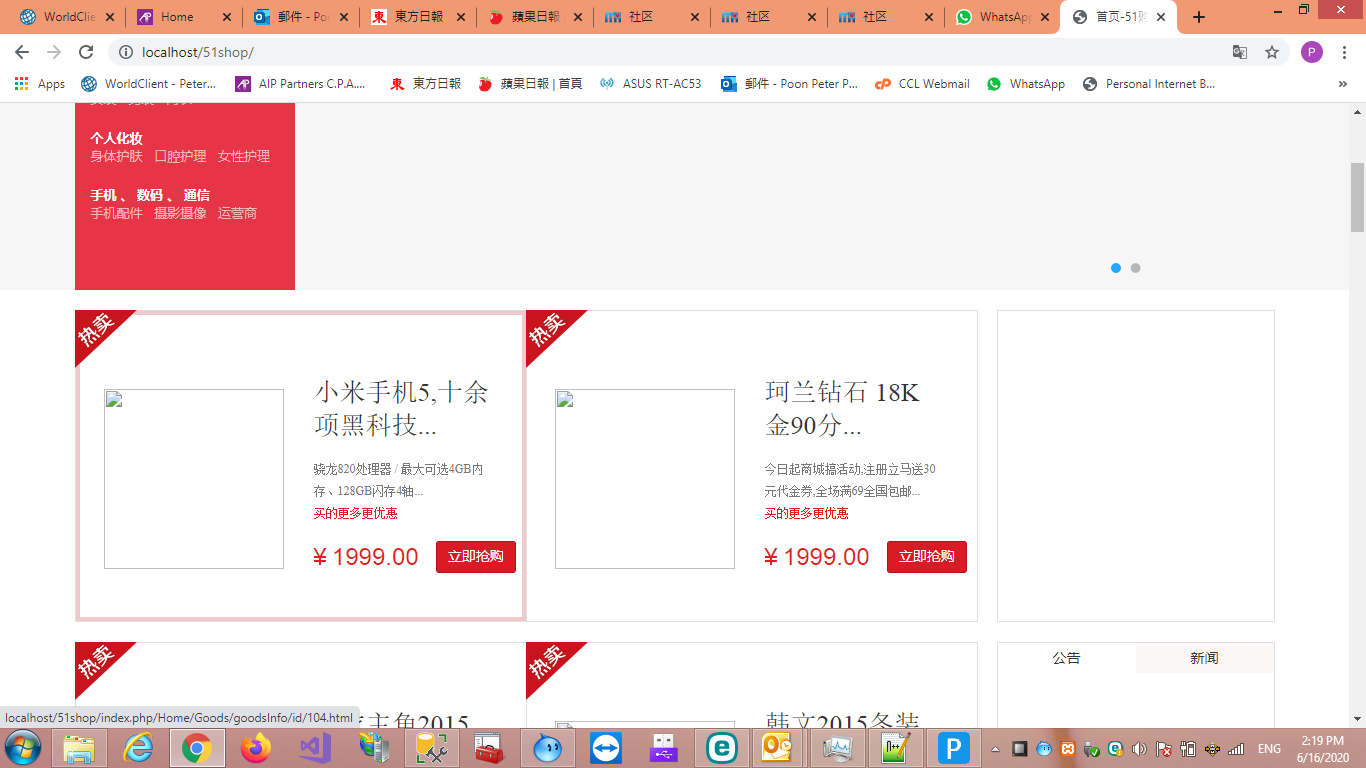Viewport: 1366px width, 768px height.
Task: Open the 口腔护理 category link
Action: pos(180,156)
